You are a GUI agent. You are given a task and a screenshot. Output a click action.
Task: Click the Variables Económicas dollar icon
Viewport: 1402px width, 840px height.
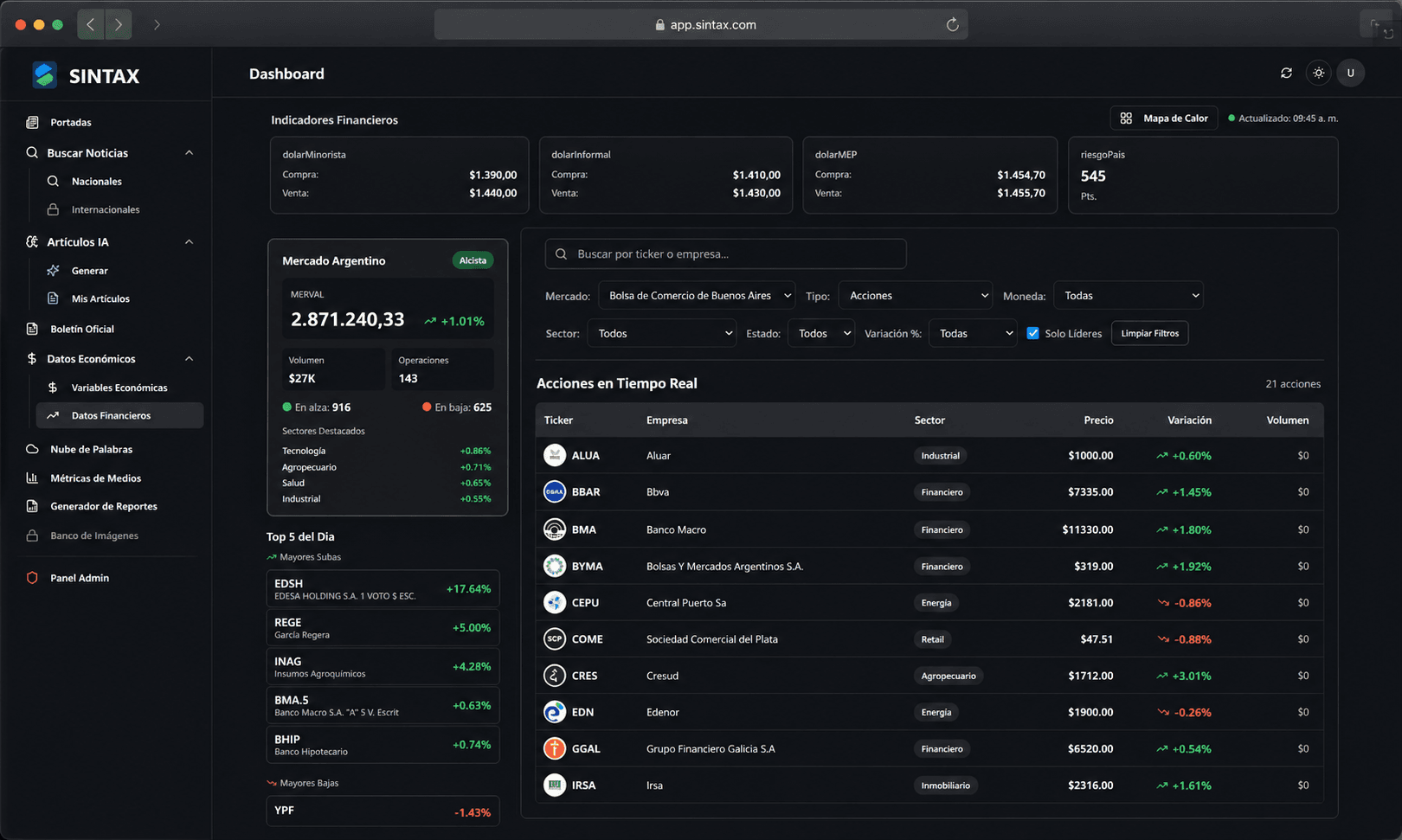(x=53, y=388)
